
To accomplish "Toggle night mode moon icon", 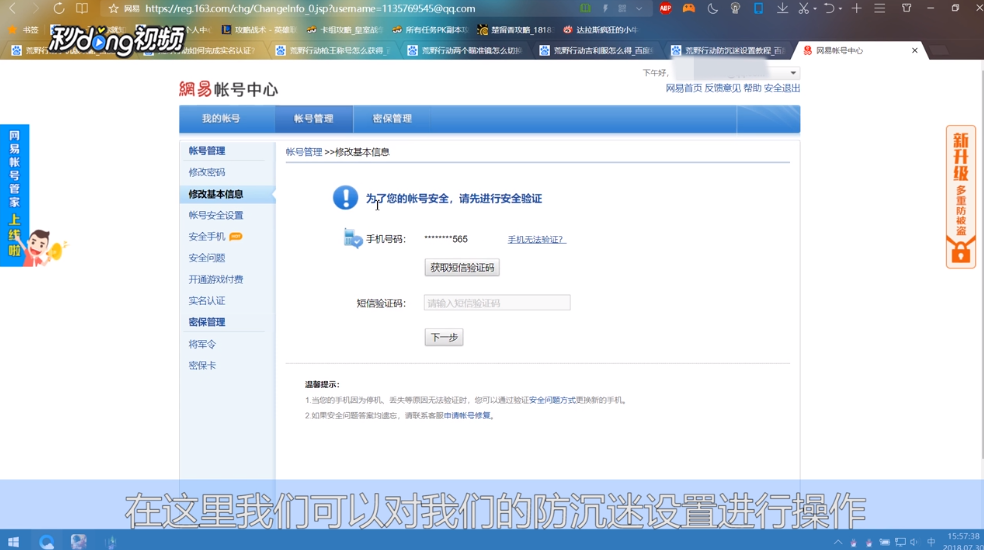I will tap(712, 8).
